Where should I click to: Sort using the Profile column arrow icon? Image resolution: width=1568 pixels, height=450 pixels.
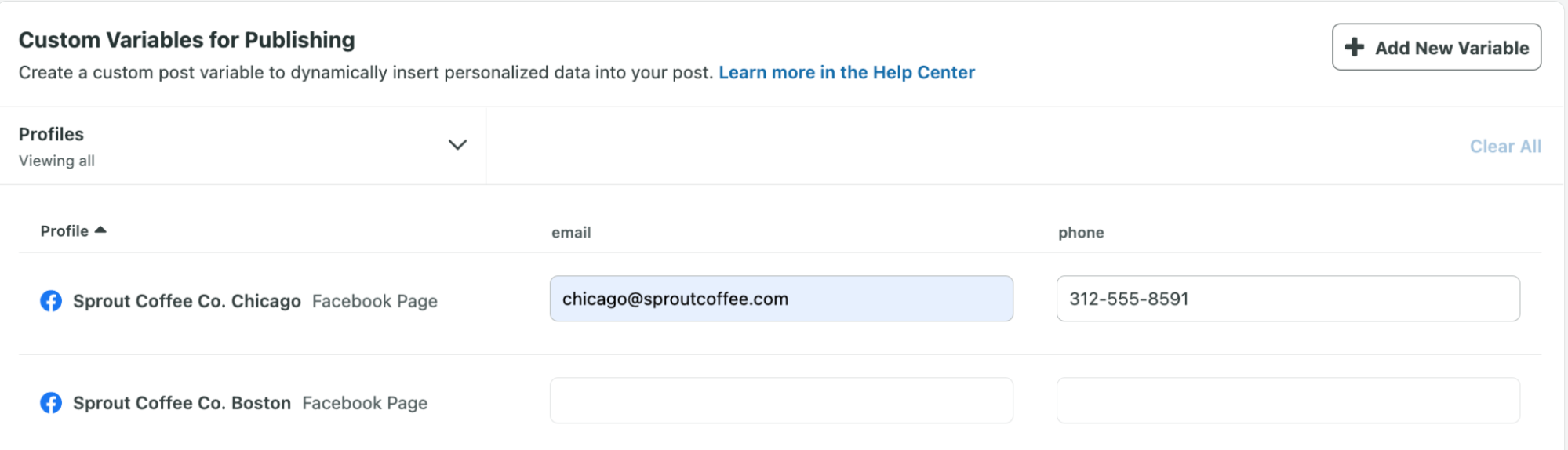[x=100, y=230]
